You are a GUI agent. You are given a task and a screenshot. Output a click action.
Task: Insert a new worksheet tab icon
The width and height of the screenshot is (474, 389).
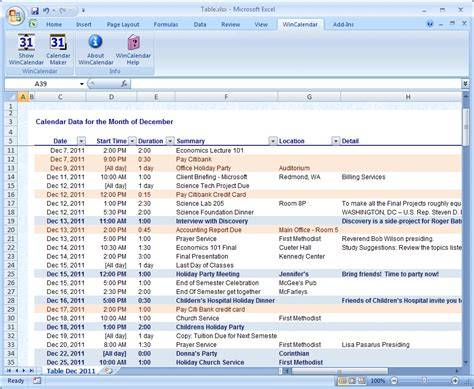[x=108, y=370]
